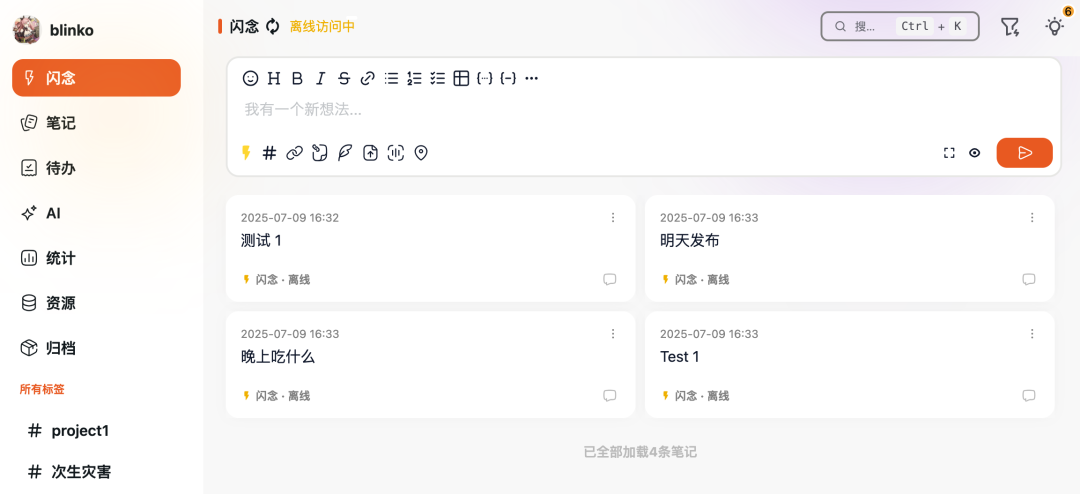Focus the "我有一个新想法..." input area
Screen dimensions: 1080x494
(643, 110)
